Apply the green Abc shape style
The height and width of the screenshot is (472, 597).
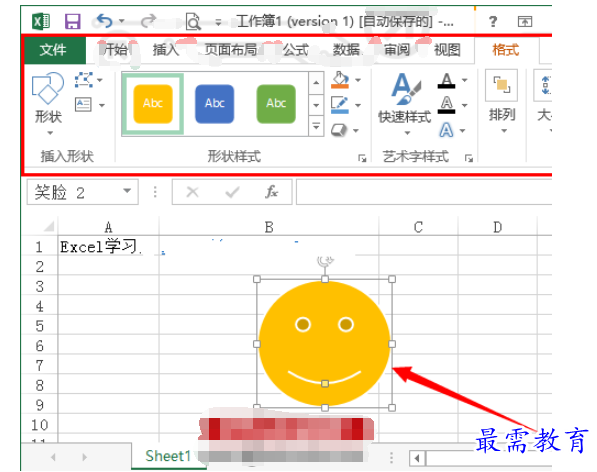click(276, 104)
